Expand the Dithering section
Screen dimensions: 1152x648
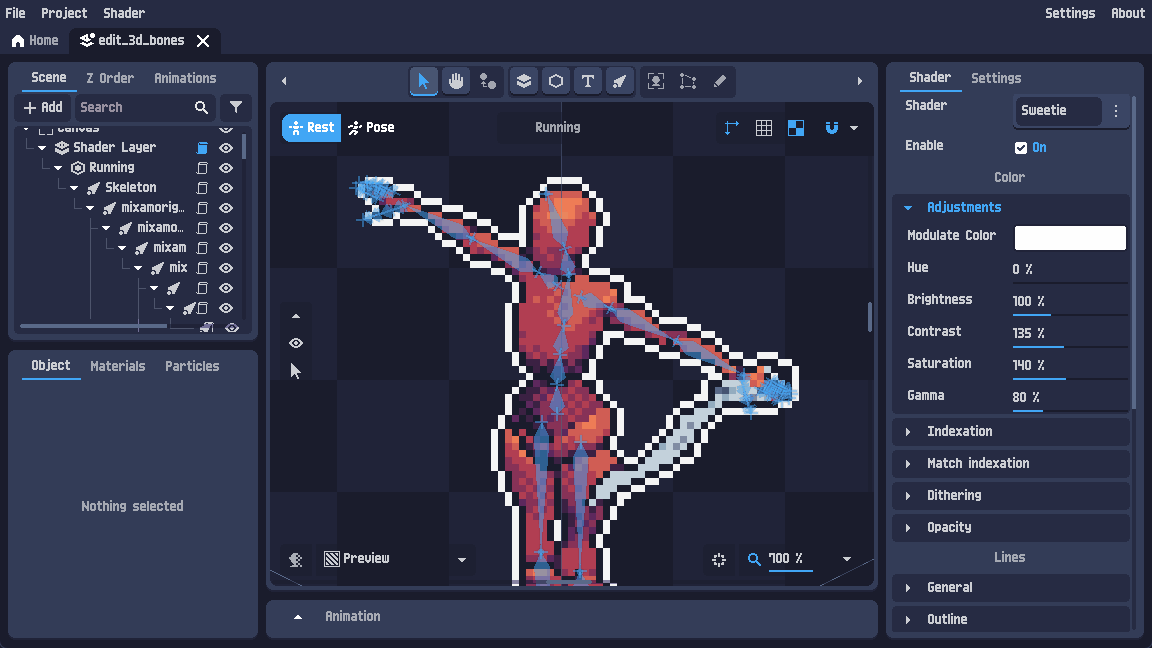(954, 495)
